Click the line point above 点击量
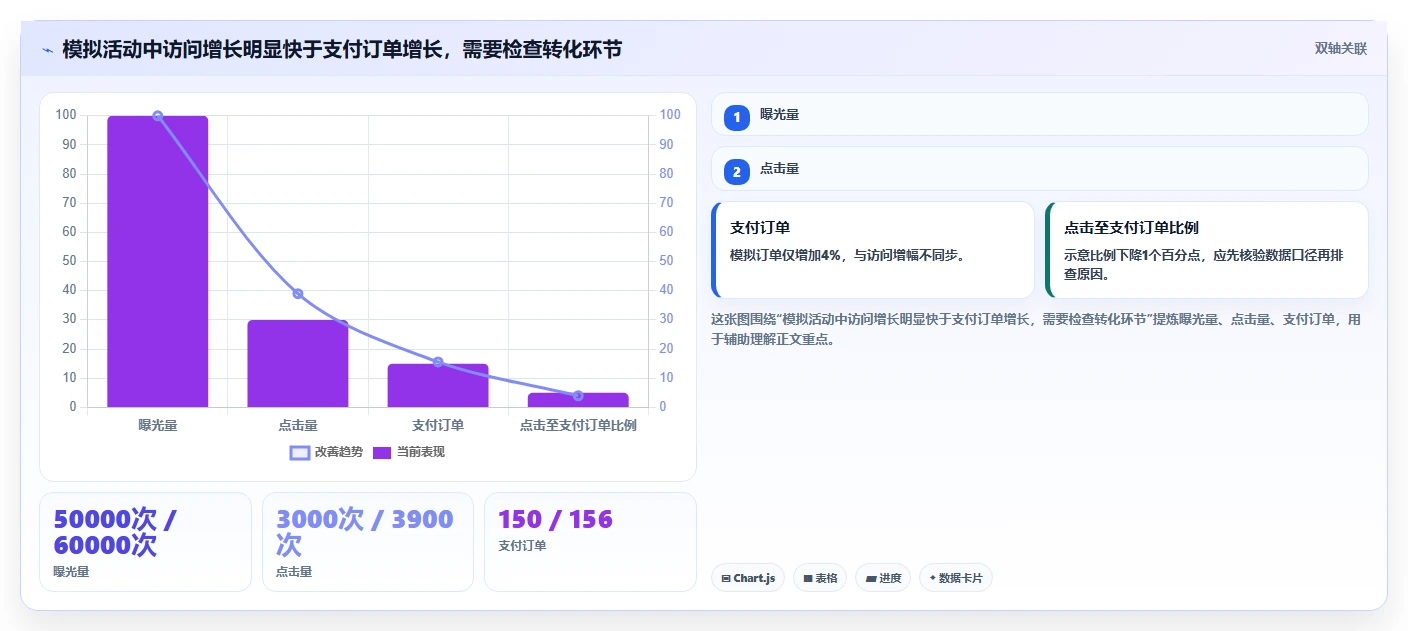Screen dimensions: 1408x631 pyautogui.click(x=298, y=294)
